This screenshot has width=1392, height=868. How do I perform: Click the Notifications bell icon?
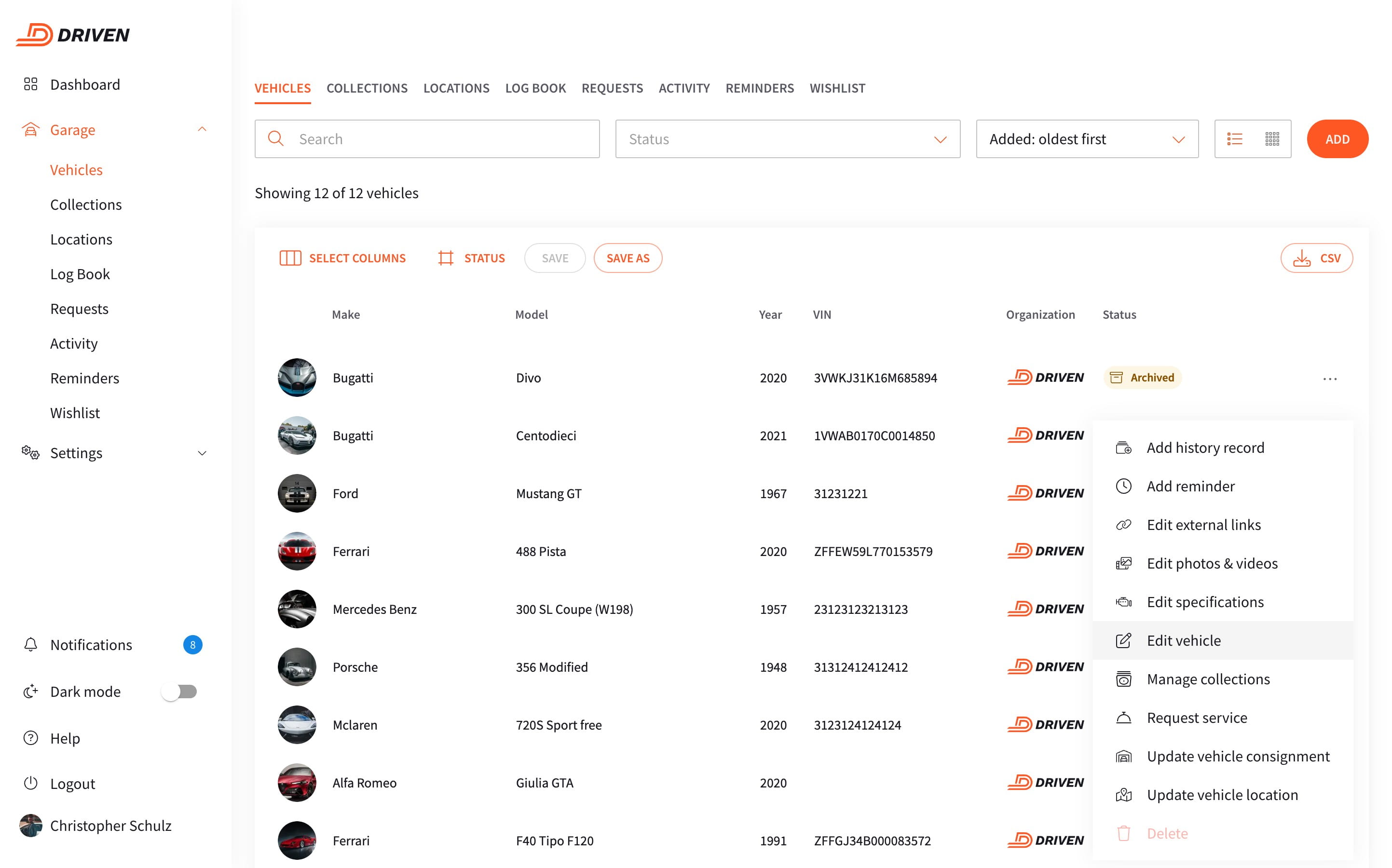point(30,644)
